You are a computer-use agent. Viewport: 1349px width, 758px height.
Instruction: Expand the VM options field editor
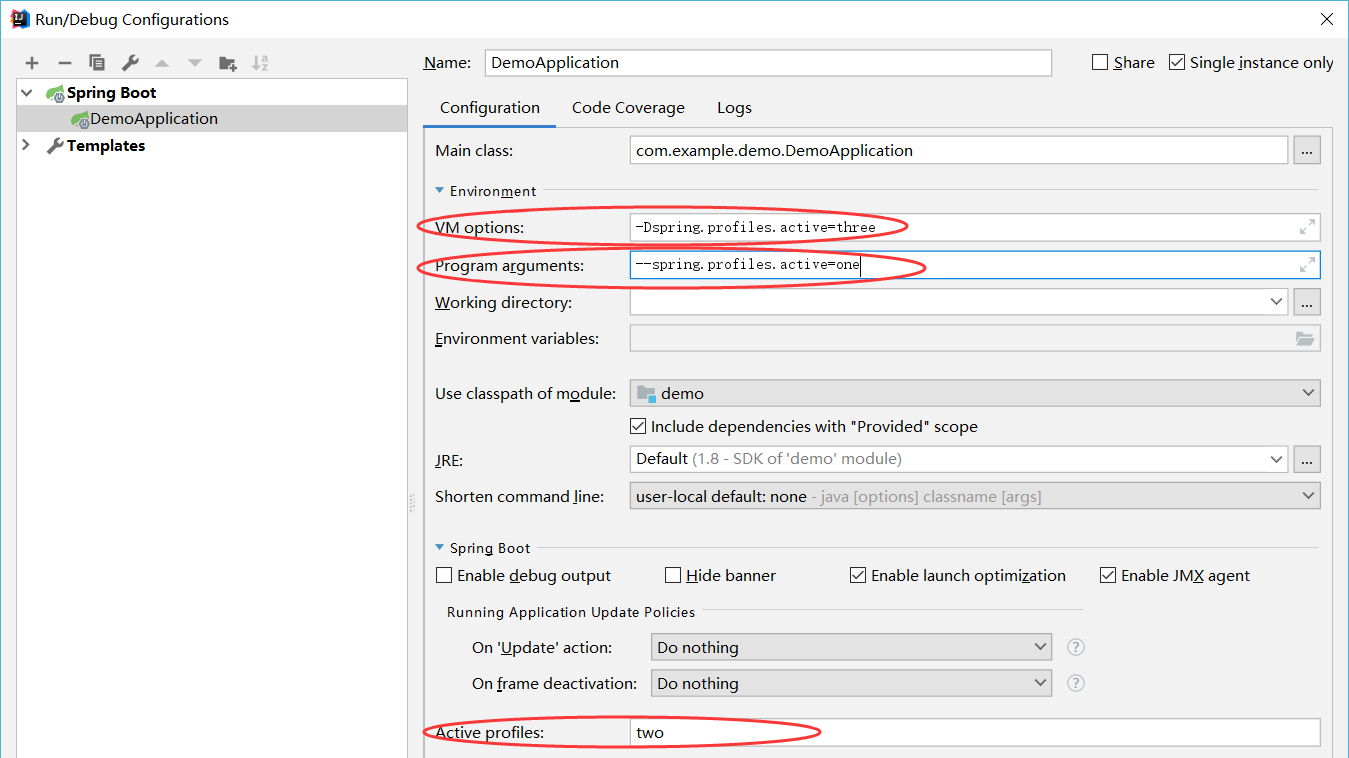coord(1307,228)
